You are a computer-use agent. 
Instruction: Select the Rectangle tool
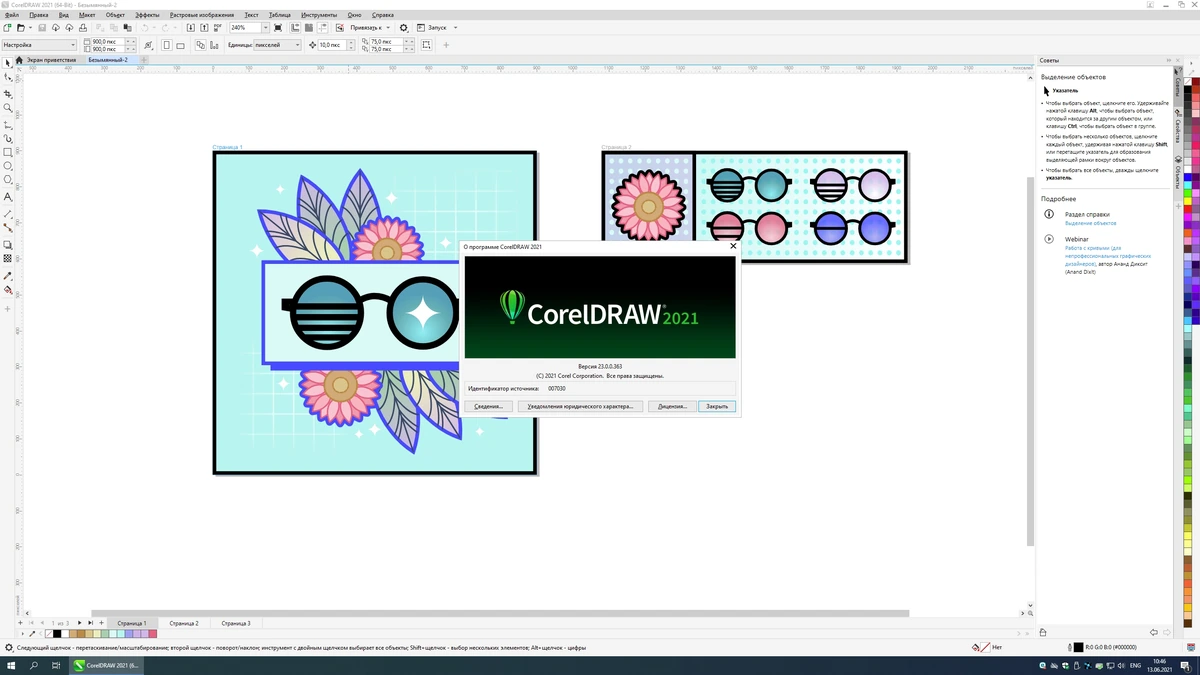(x=8, y=153)
